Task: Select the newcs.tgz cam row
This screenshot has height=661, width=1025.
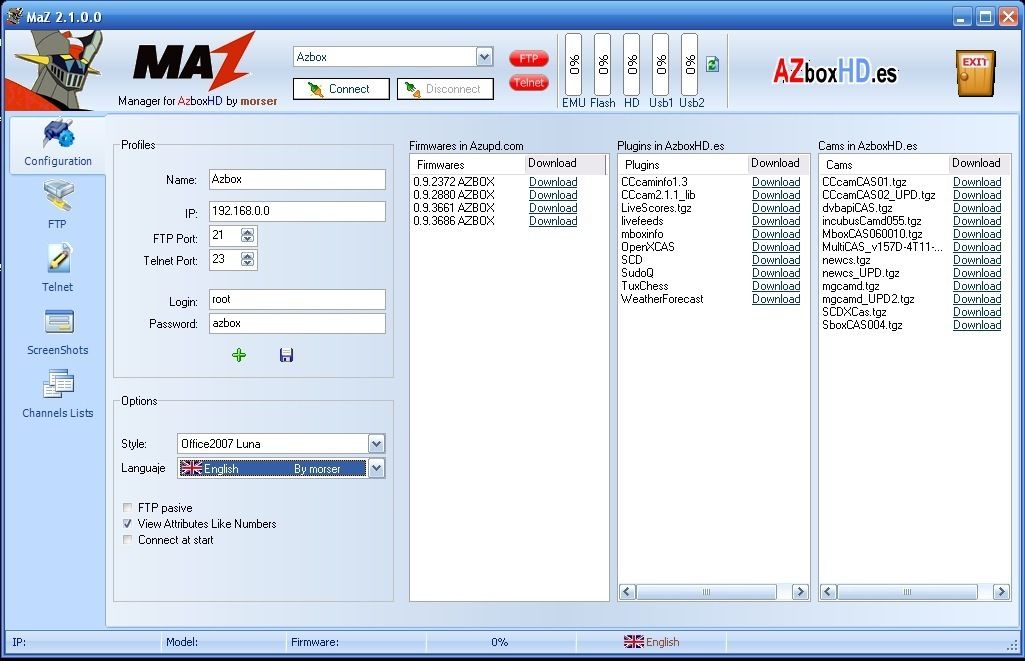Action: (913, 260)
